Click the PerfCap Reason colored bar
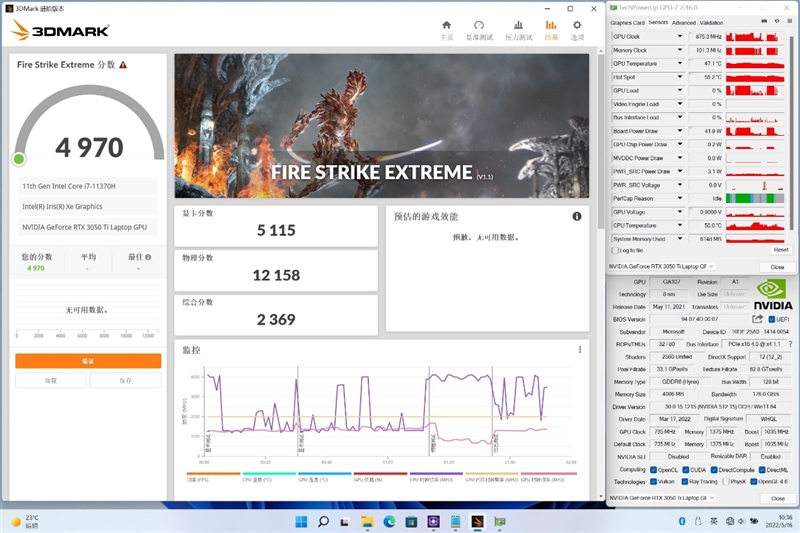This screenshot has width=800, height=533. coord(755,198)
